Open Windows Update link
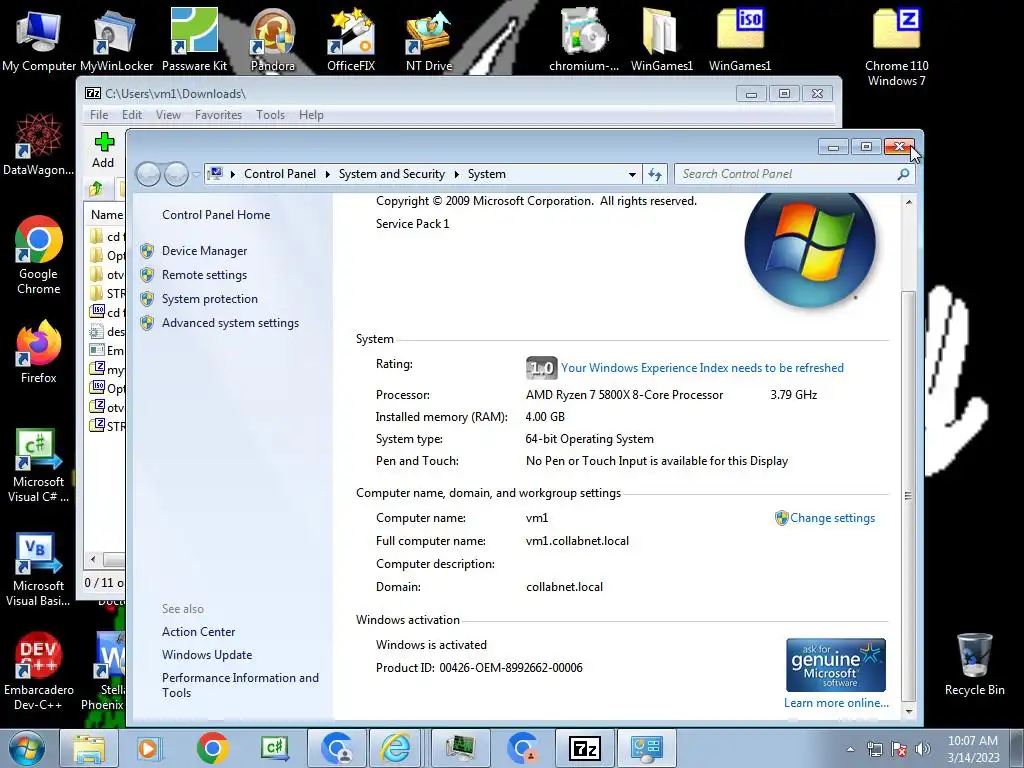 pyautogui.click(x=207, y=654)
